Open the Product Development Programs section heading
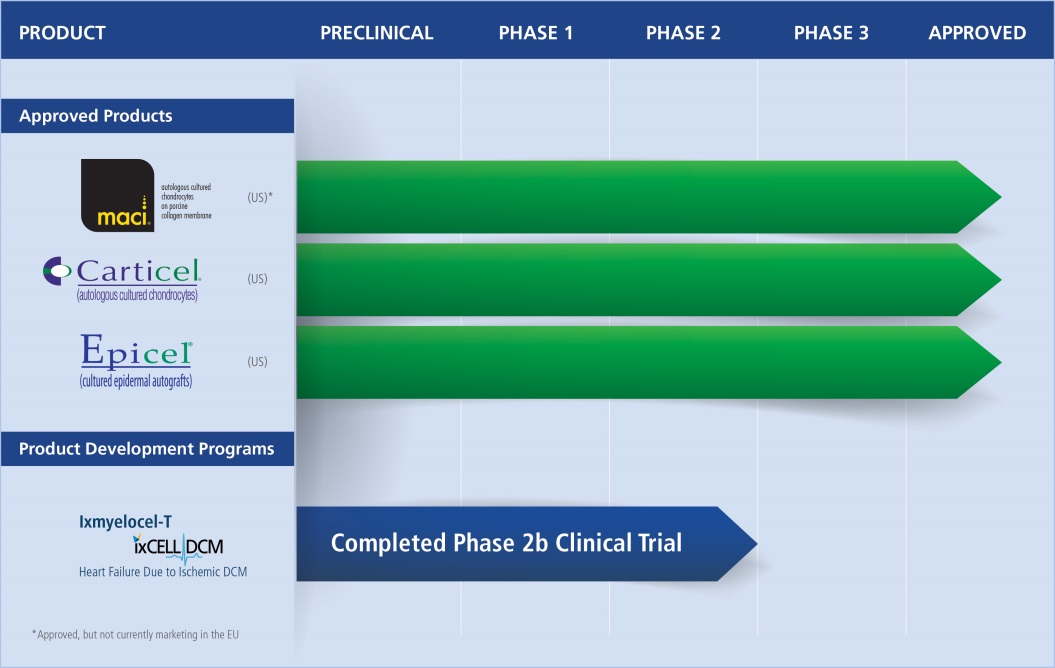This screenshot has width=1055, height=668. click(146, 449)
